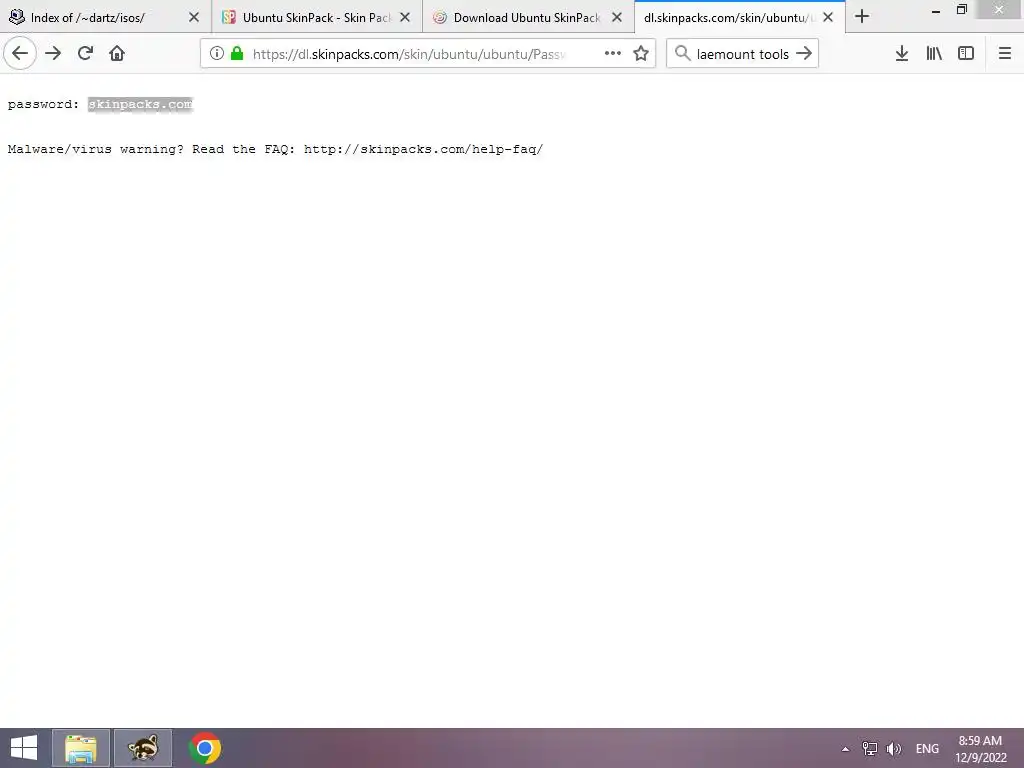The image size is (1024, 768).
Task: Open File Explorer from the taskbar
Action: pos(81,748)
